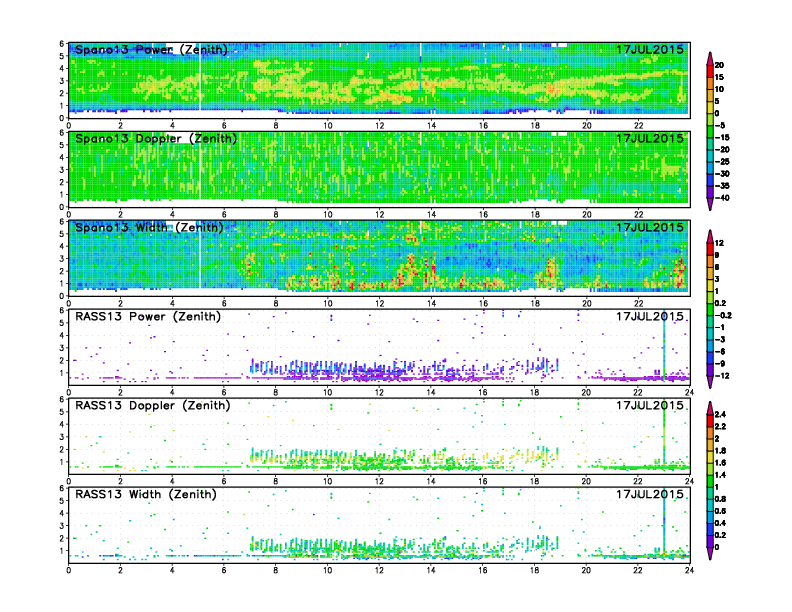
Task: Click hour 24 tick label below RASS13 Width plot
Action: [689, 570]
